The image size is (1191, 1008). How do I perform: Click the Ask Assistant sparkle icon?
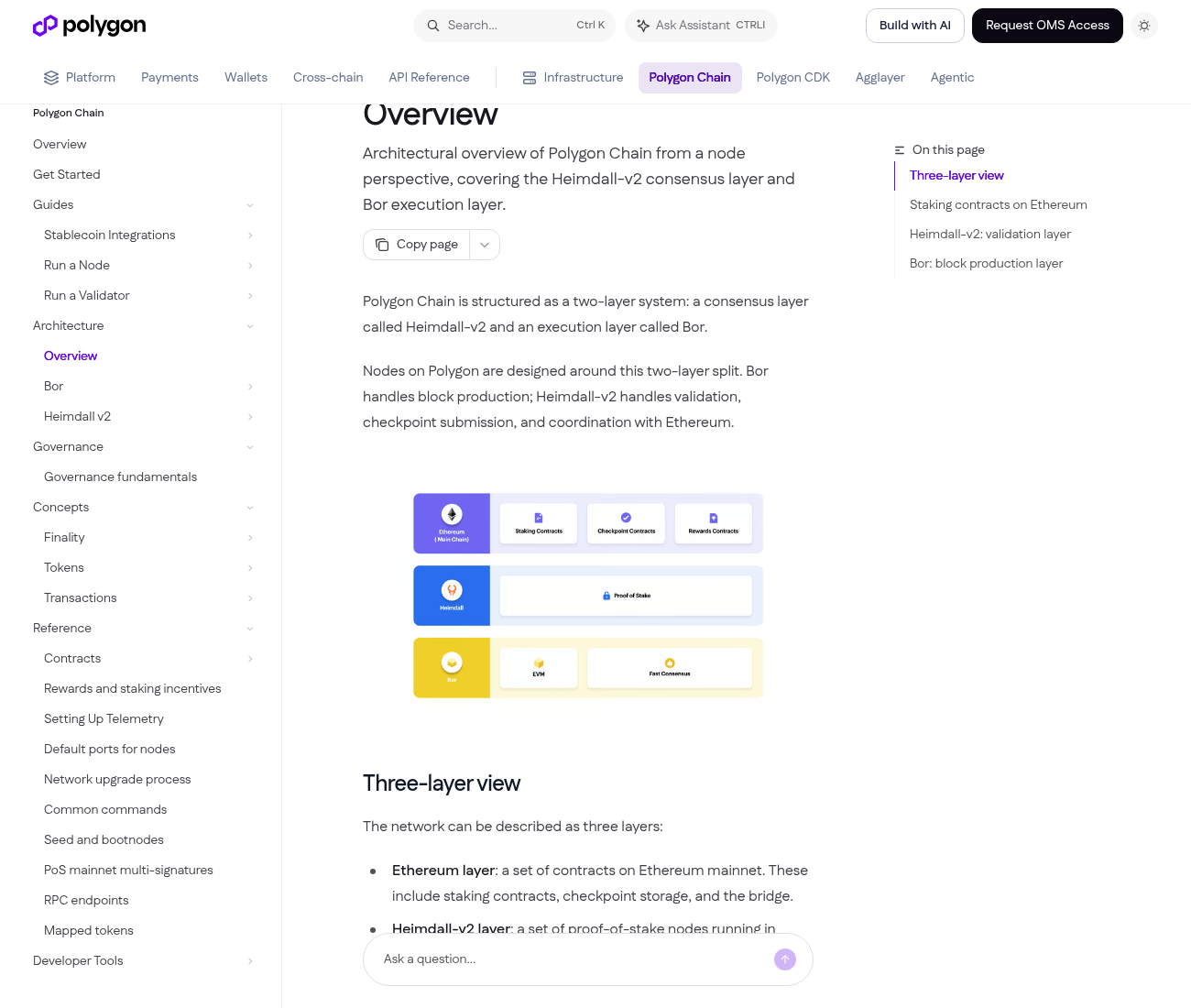click(643, 26)
